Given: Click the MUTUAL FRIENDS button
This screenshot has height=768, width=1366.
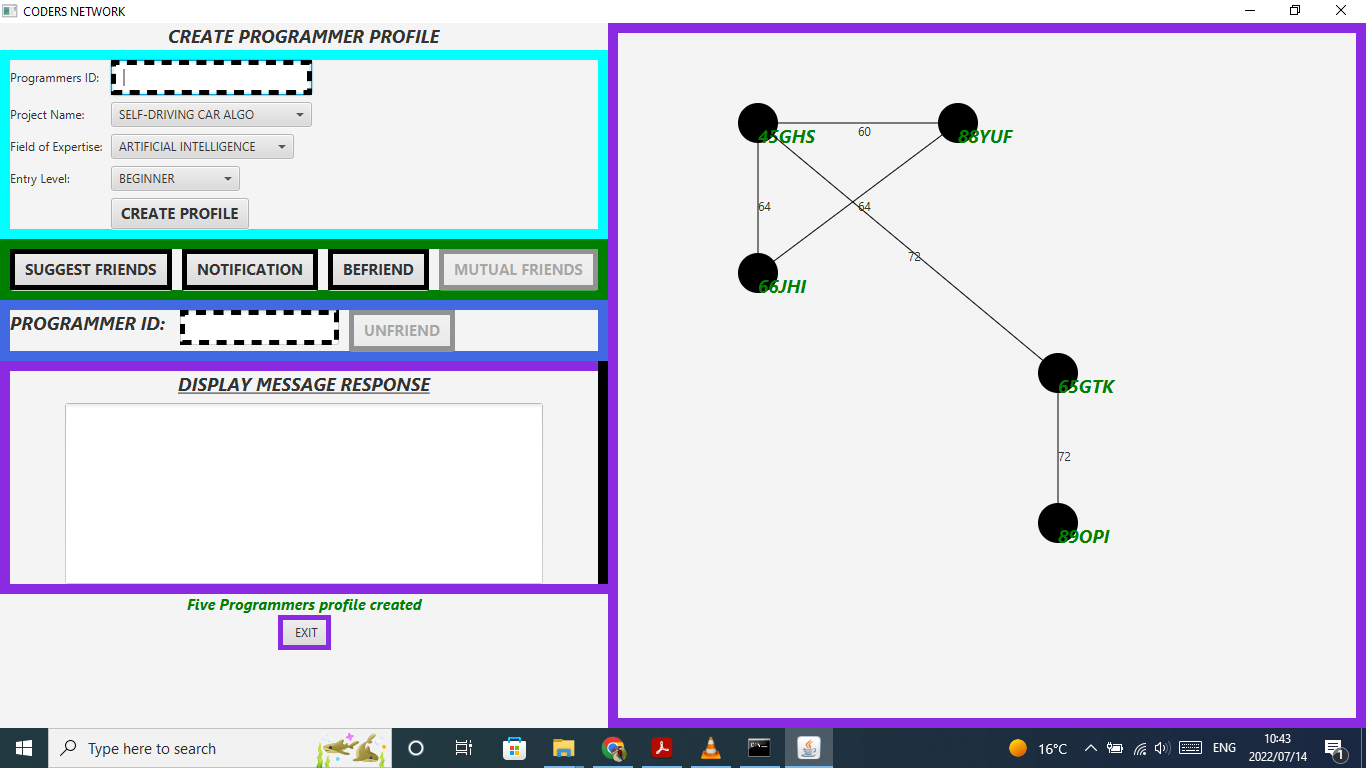Looking at the screenshot, I should pos(518,270).
